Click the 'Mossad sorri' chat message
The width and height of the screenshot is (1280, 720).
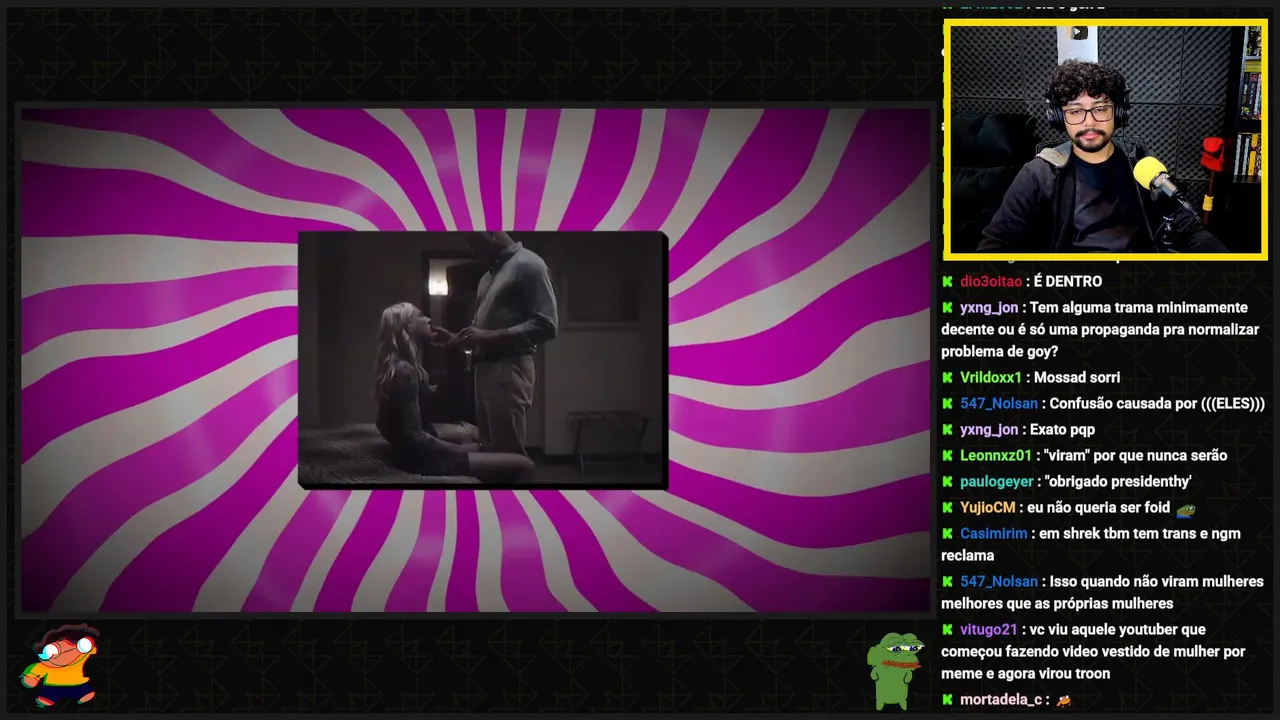[x=1077, y=378]
